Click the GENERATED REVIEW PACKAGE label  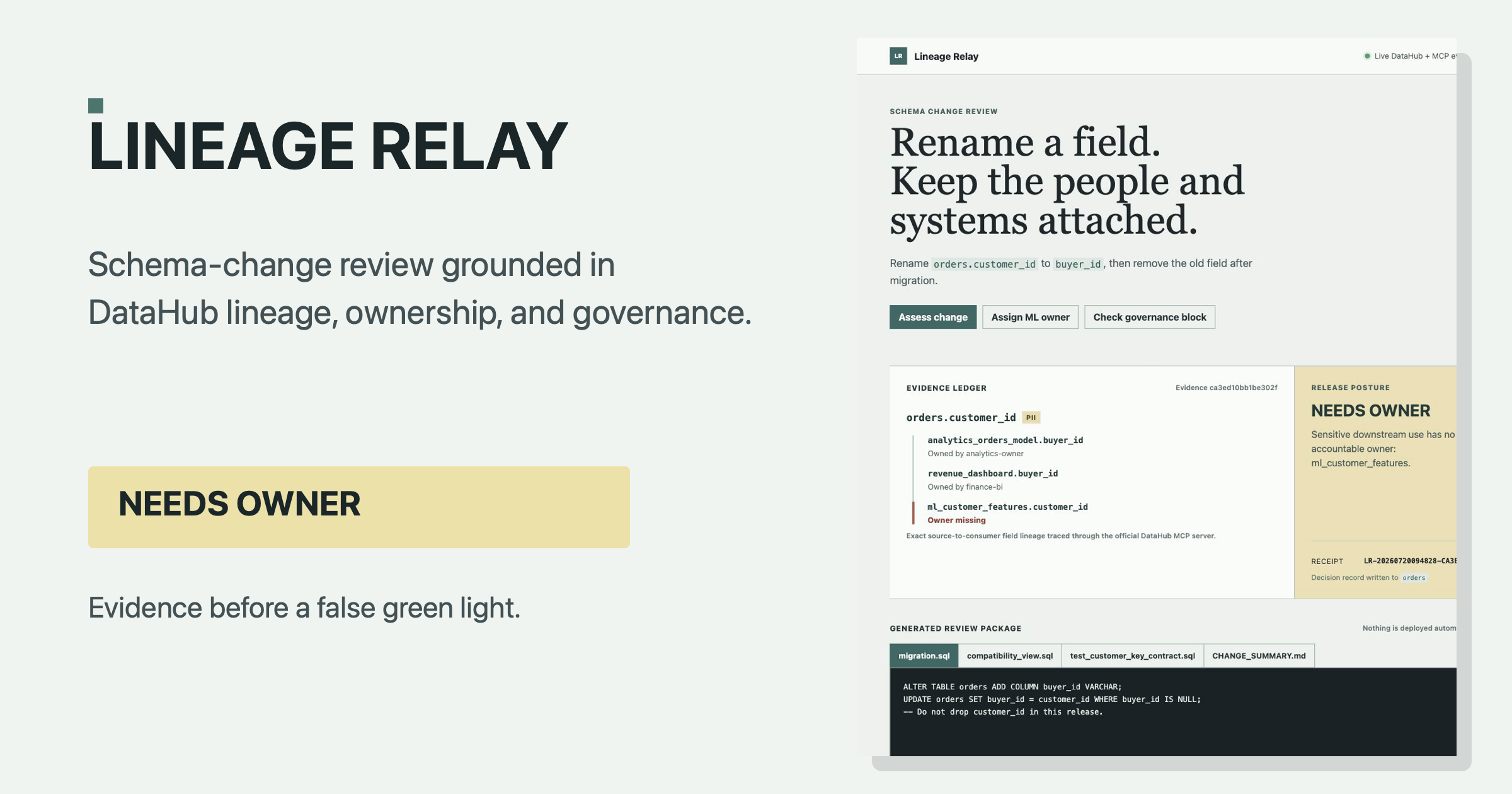[x=956, y=628]
